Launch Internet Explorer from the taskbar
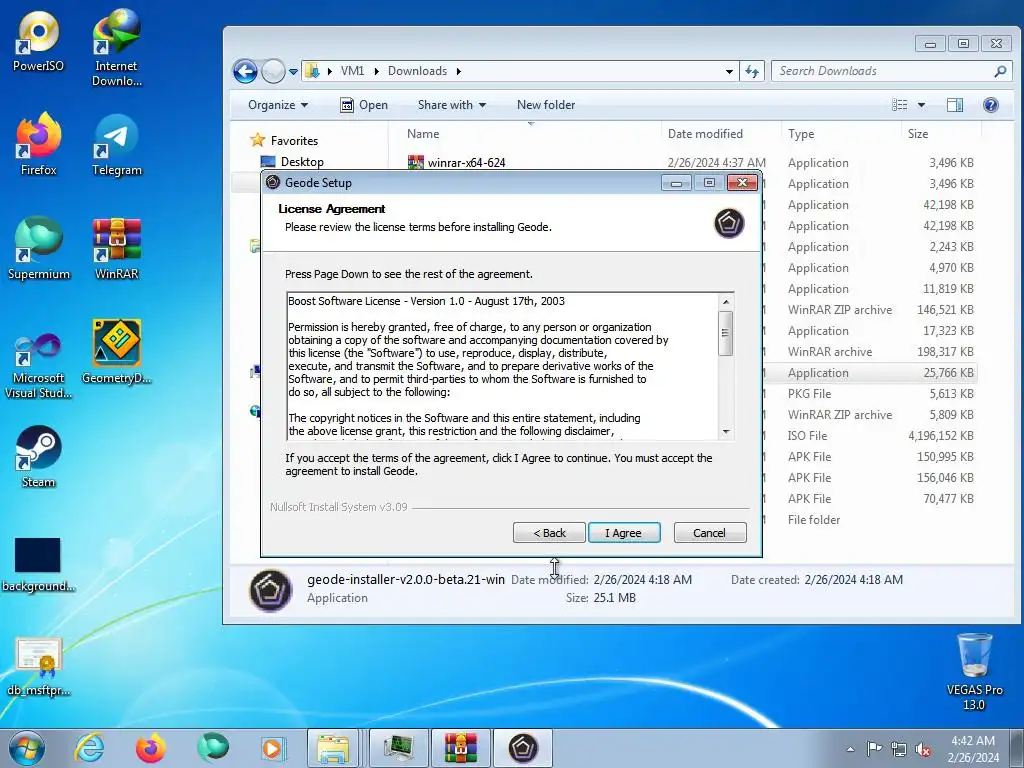Viewport: 1024px width, 768px height. coord(88,748)
